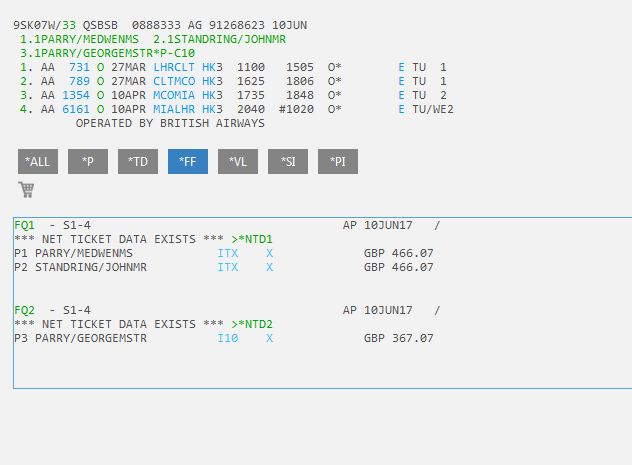The width and height of the screenshot is (632, 465).
Task: Select the *TD button
Action: (x=138, y=162)
